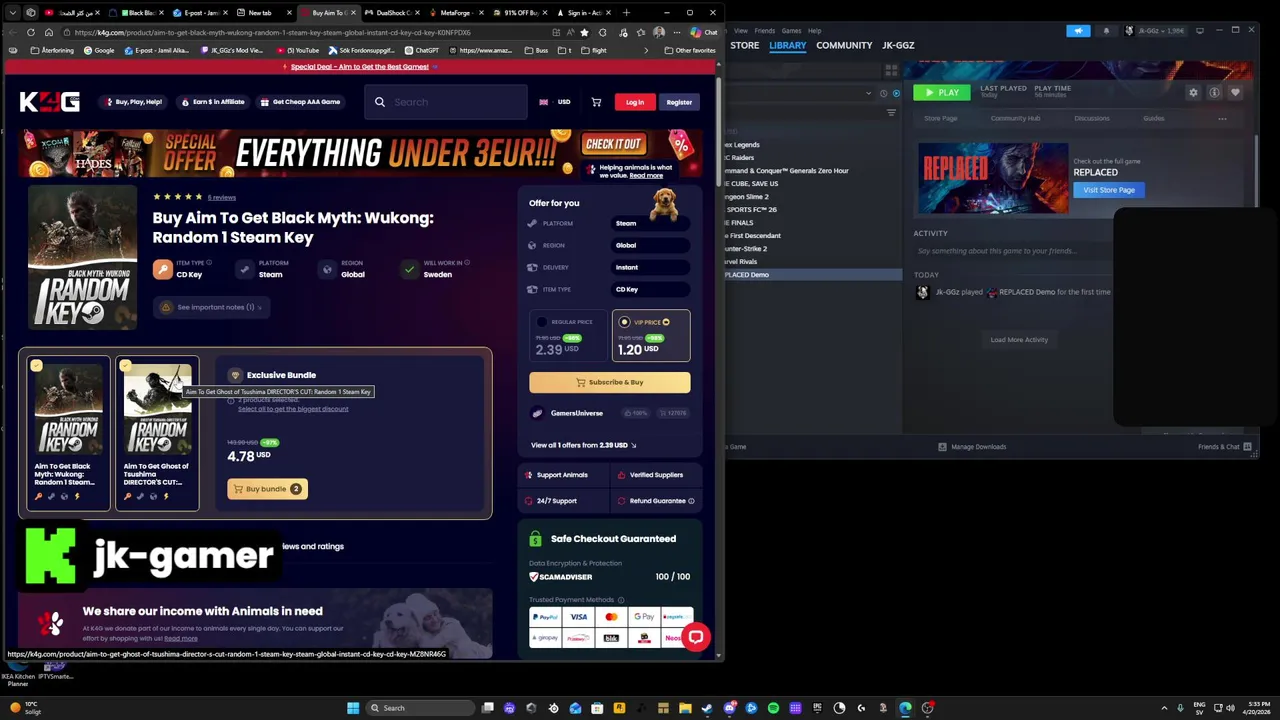
Task: Open the Steam library collection dropdown
Action: coord(868,93)
